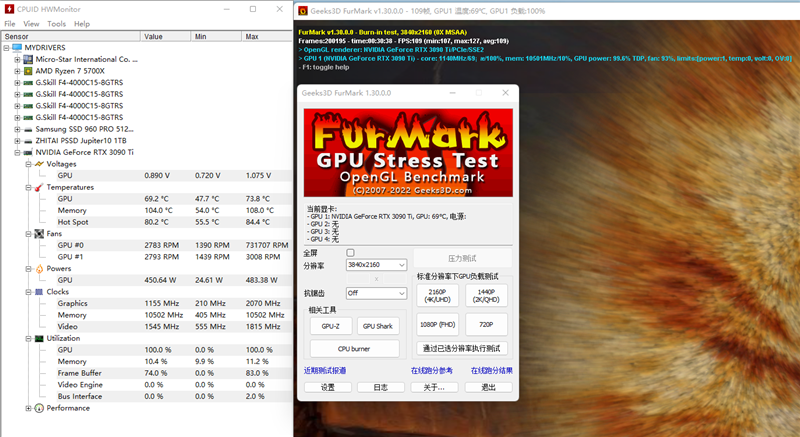Viewport: 800px width, 437px height.
Task: Click the HWMonitor app icon in title bar
Action: pyautogui.click(x=9, y=9)
